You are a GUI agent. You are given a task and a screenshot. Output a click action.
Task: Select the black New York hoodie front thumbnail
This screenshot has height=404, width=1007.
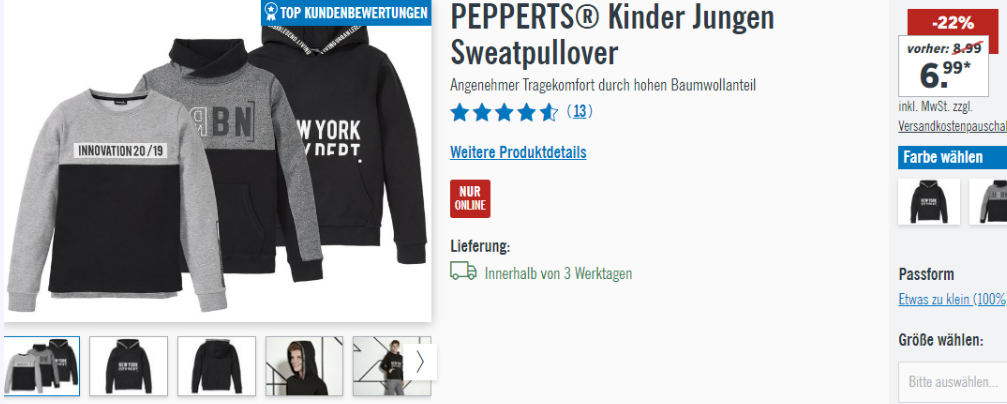(128, 365)
